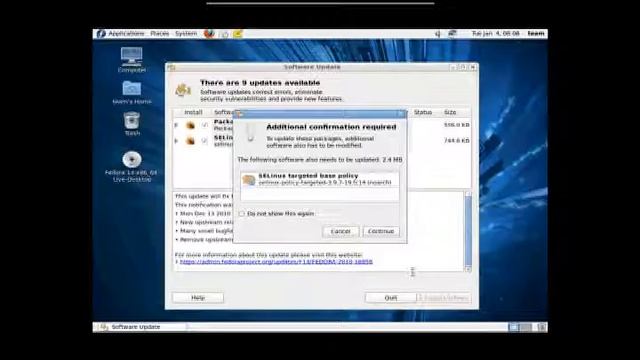Click the Fedora logo in top panel

pos(101,33)
